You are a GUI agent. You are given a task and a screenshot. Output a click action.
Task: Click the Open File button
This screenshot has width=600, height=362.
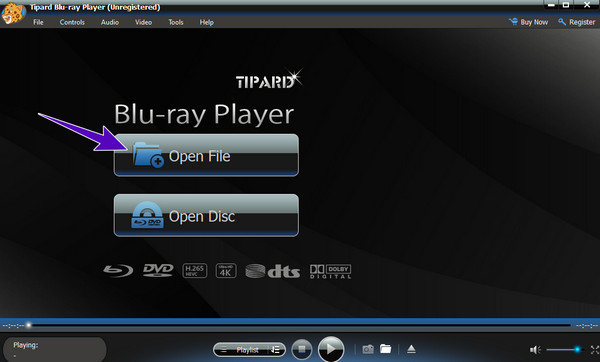pos(206,155)
